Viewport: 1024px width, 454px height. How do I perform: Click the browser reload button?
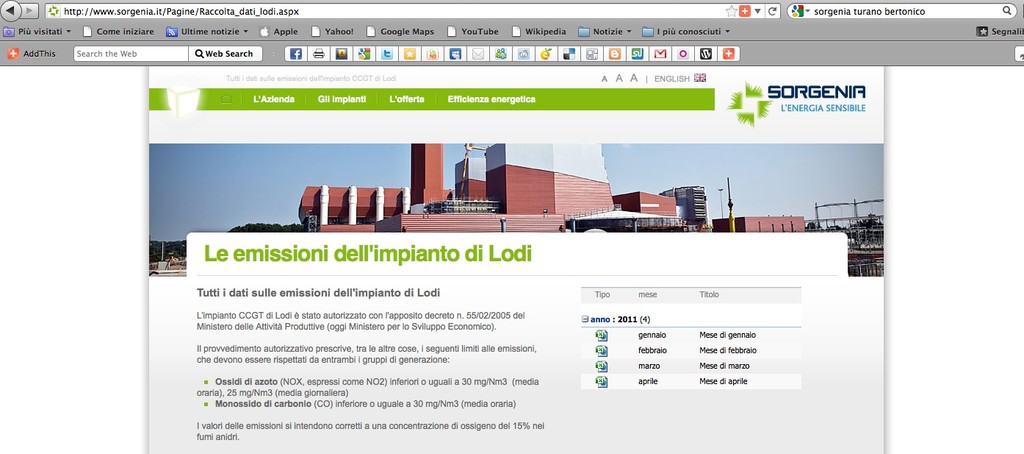coord(772,10)
